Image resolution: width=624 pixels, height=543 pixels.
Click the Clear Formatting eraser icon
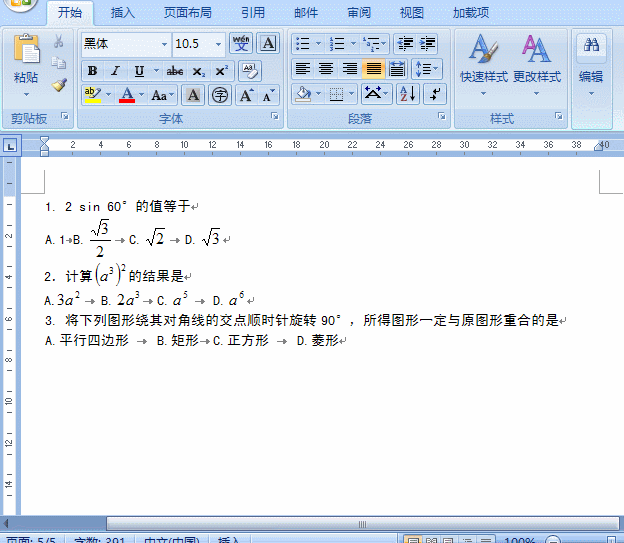pyautogui.click(x=250, y=71)
